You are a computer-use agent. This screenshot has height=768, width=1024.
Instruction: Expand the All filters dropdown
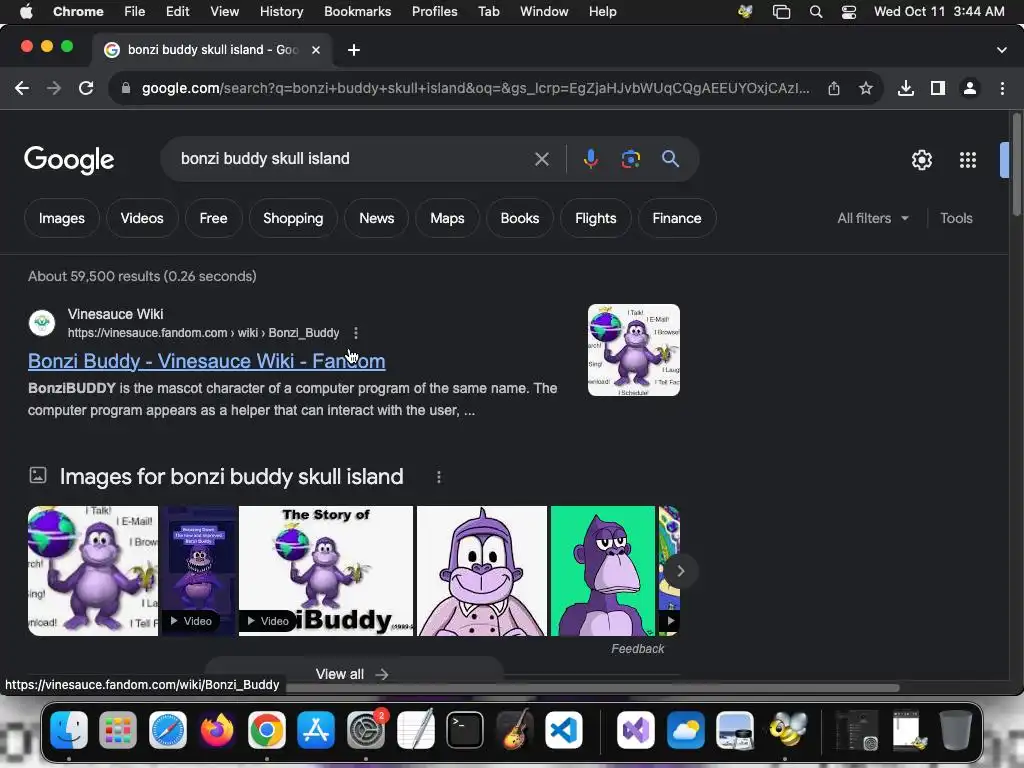coord(873,218)
